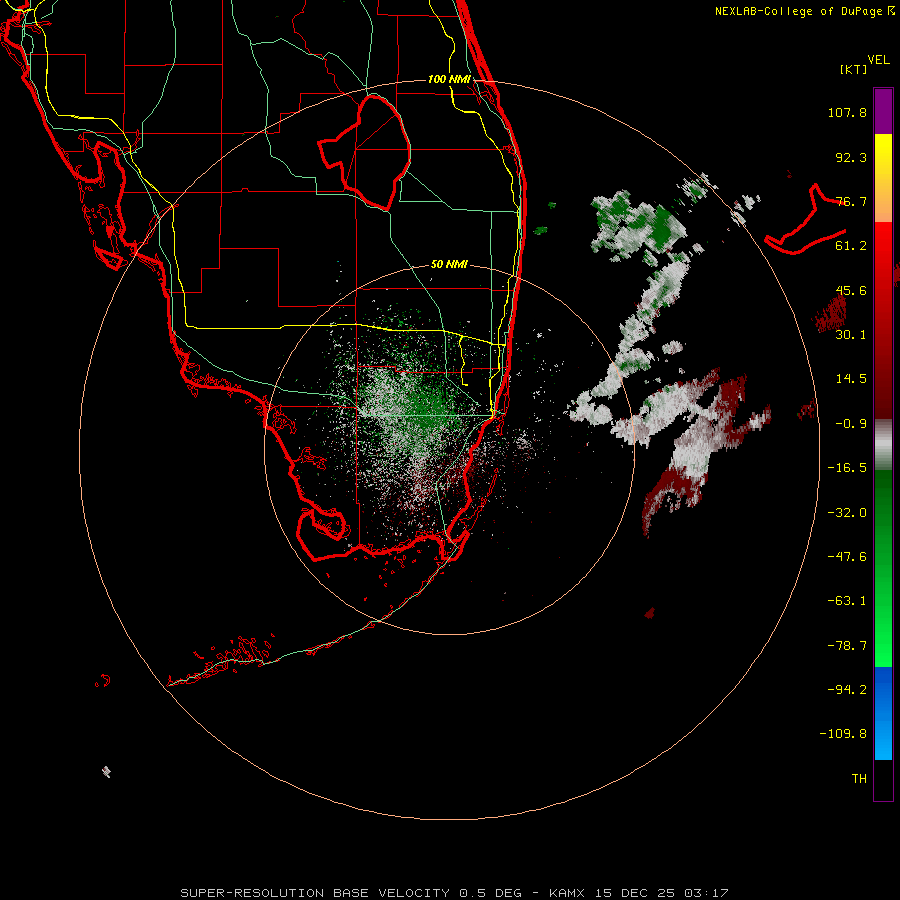Viewport: 900px width, 900px height.
Task: Select the 61.2 scale value
Action: click(851, 246)
